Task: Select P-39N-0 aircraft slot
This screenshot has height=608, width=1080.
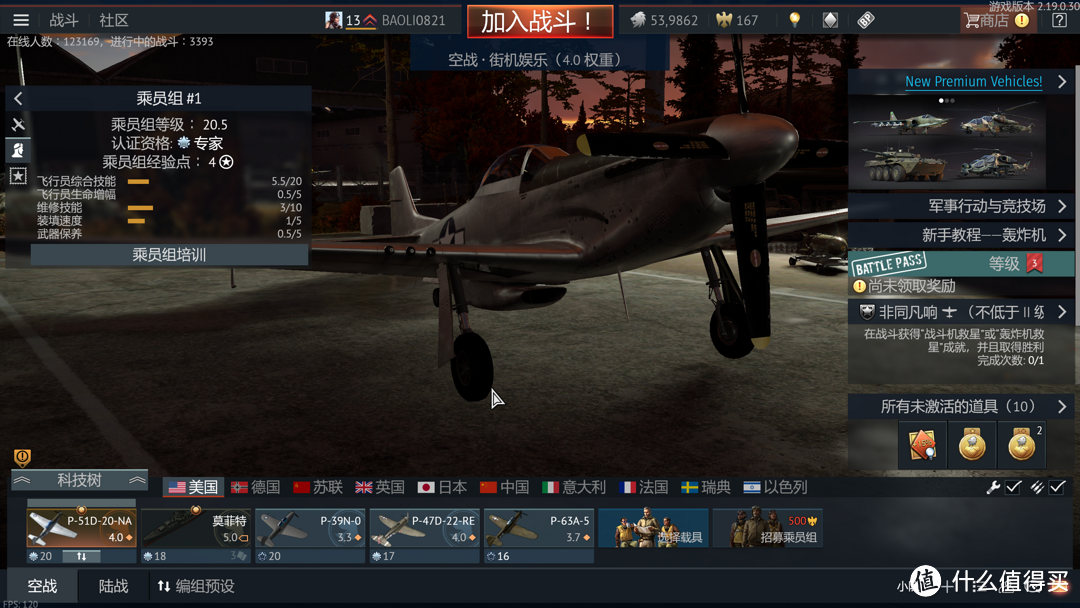Action: point(310,528)
